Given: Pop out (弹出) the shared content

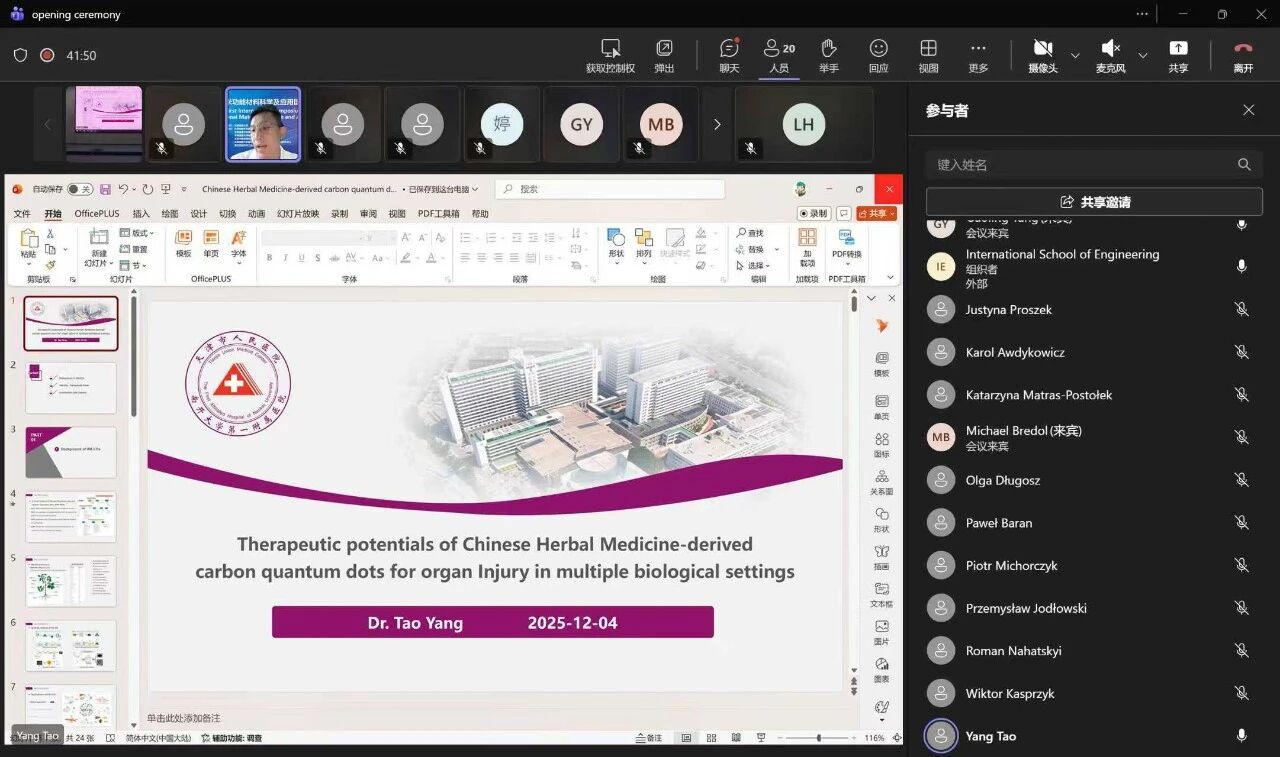Looking at the screenshot, I should [x=664, y=55].
